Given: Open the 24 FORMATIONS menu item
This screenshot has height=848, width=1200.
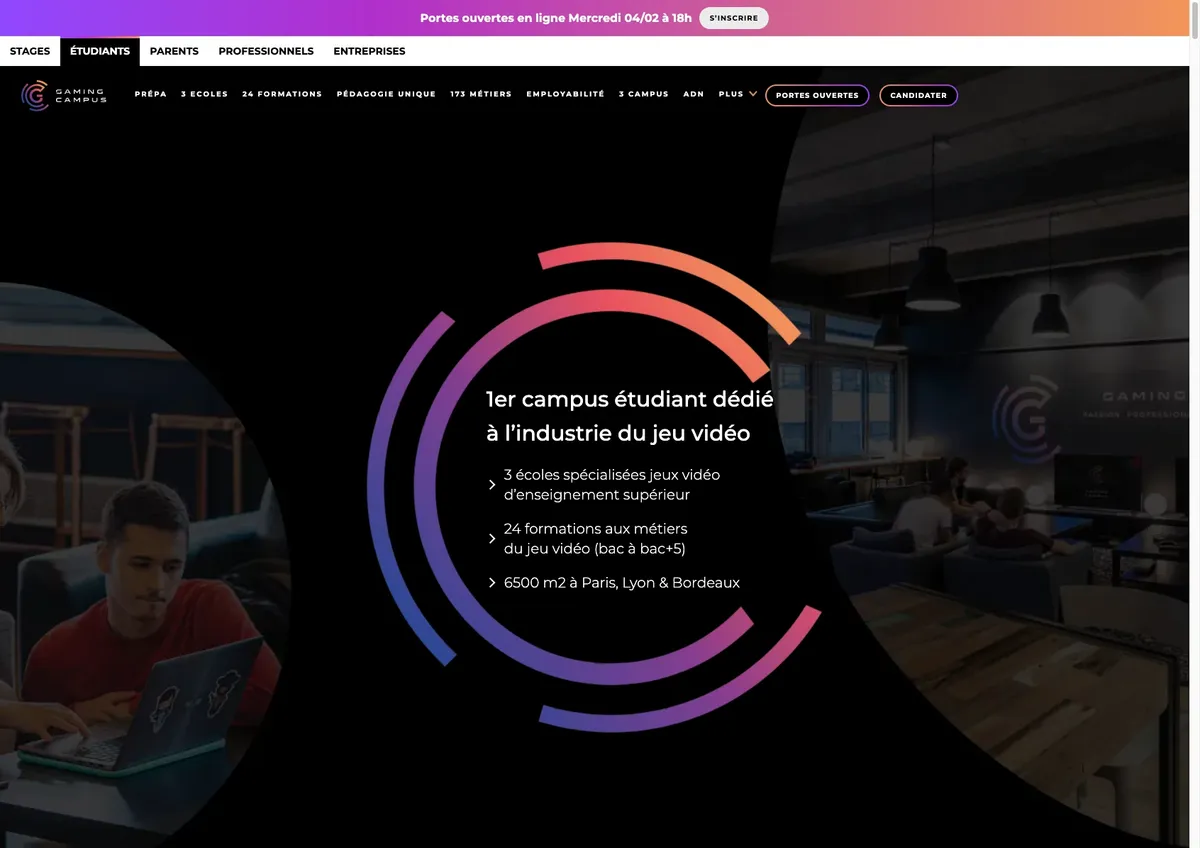Looking at the screenshot, I should pyautogui.click(x=282, y=94).
